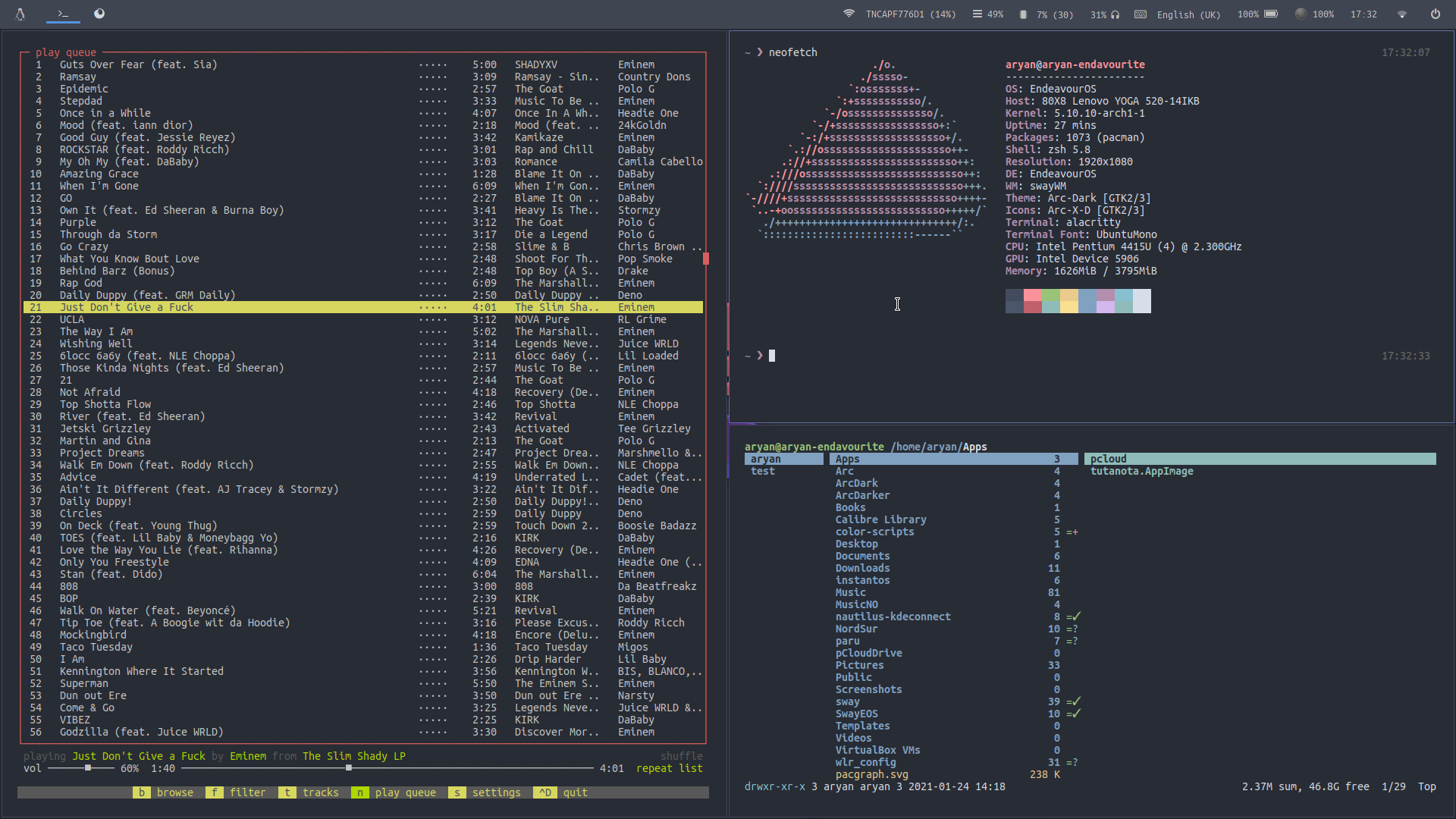The width and height of the screenshot is (1456, 819).
Task: Select track Kennington Where It Started
Action: pyautogui.click(x=363, y=671)
